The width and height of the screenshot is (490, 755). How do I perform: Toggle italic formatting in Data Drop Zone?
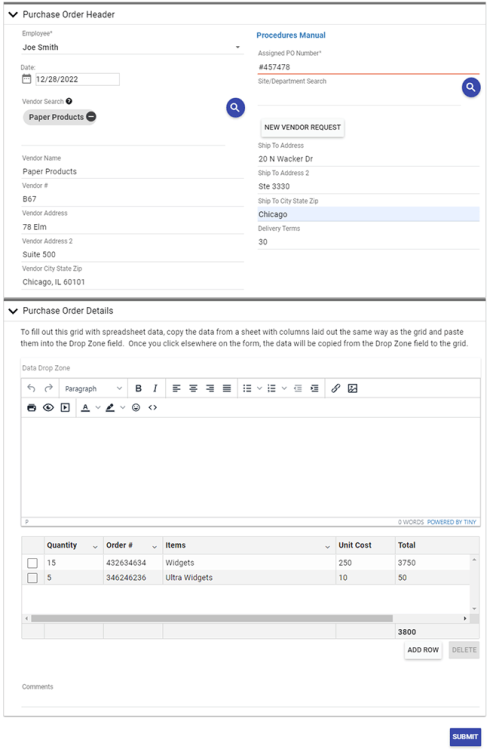(x=155, y=388)
